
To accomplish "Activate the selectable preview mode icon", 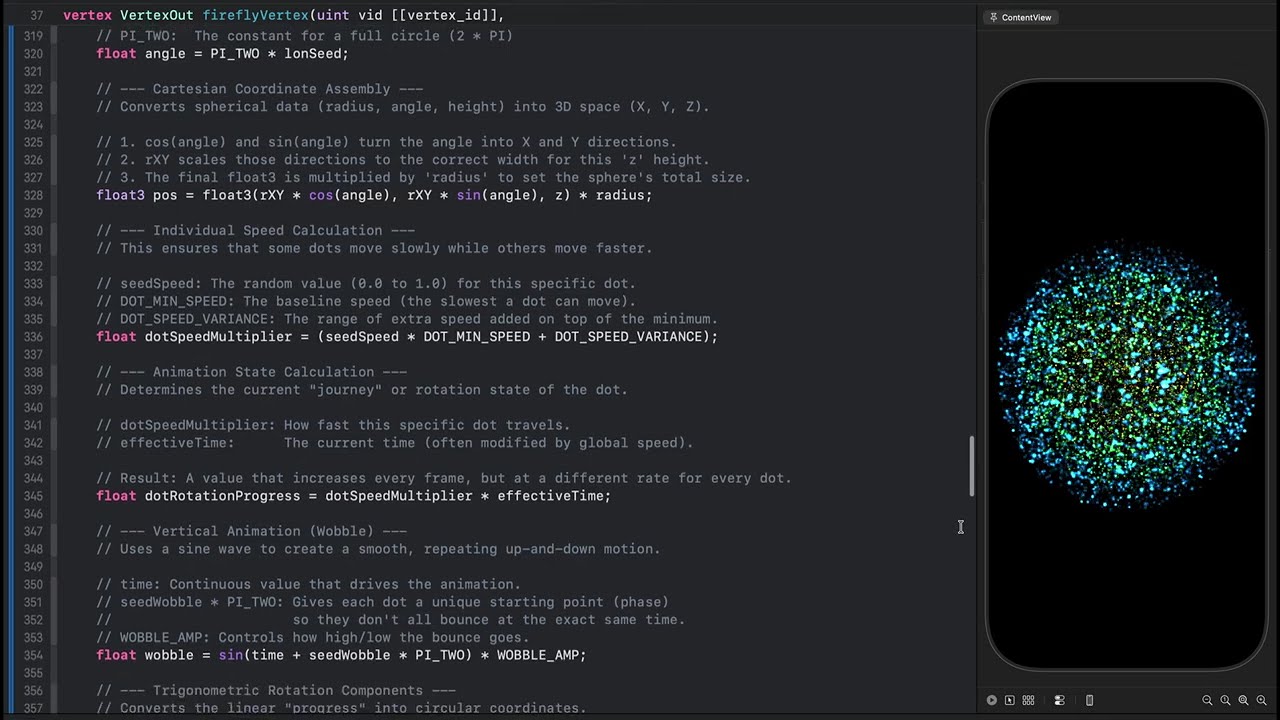I will (x=1010, y=700).
